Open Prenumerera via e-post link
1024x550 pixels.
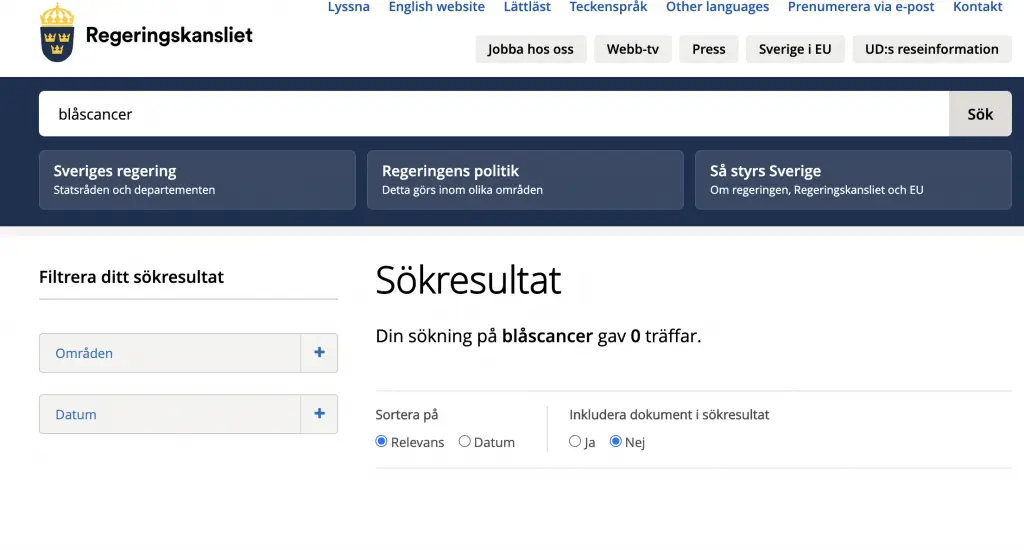click(x=861, y=7)
